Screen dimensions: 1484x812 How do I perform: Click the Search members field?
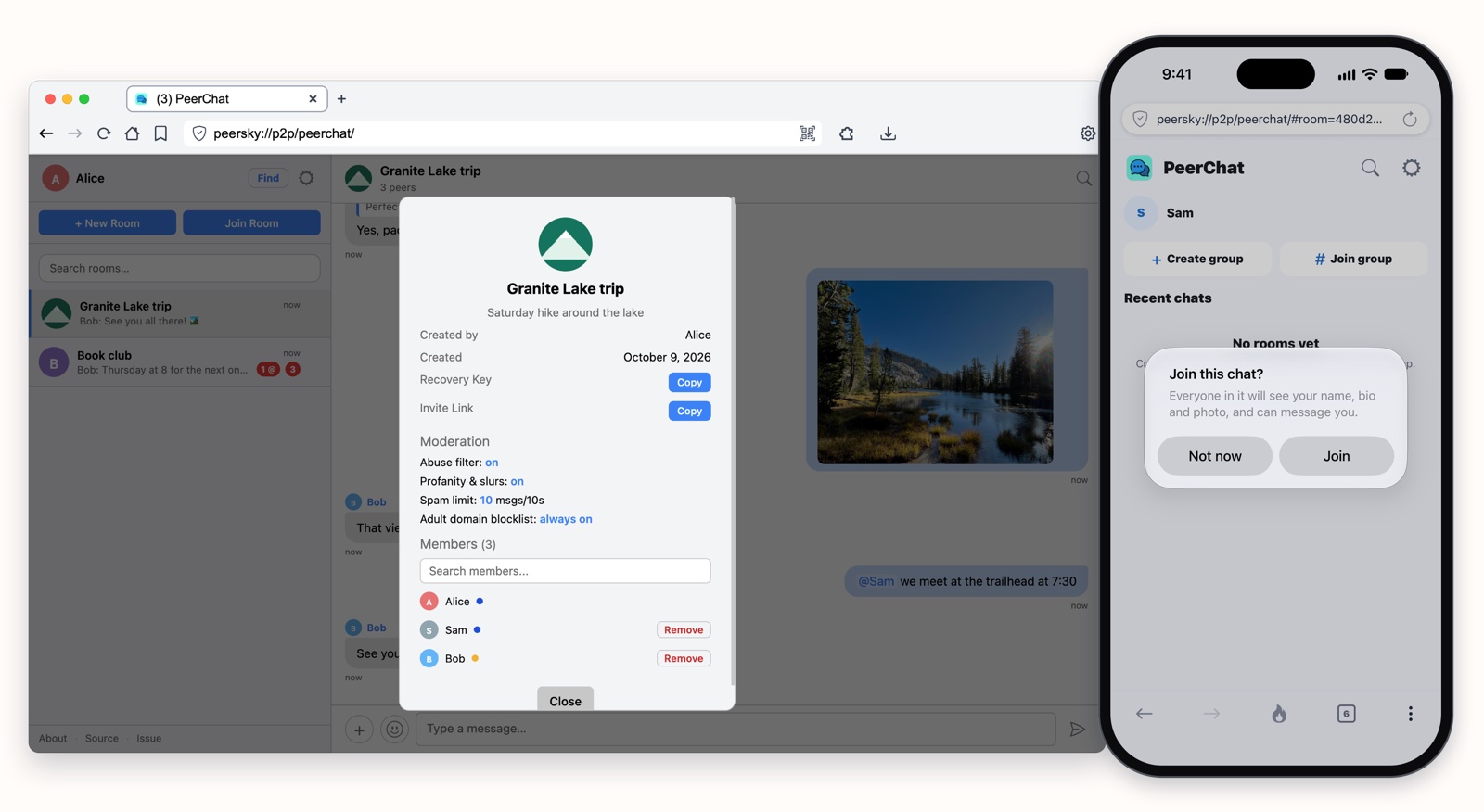point(565,571)
